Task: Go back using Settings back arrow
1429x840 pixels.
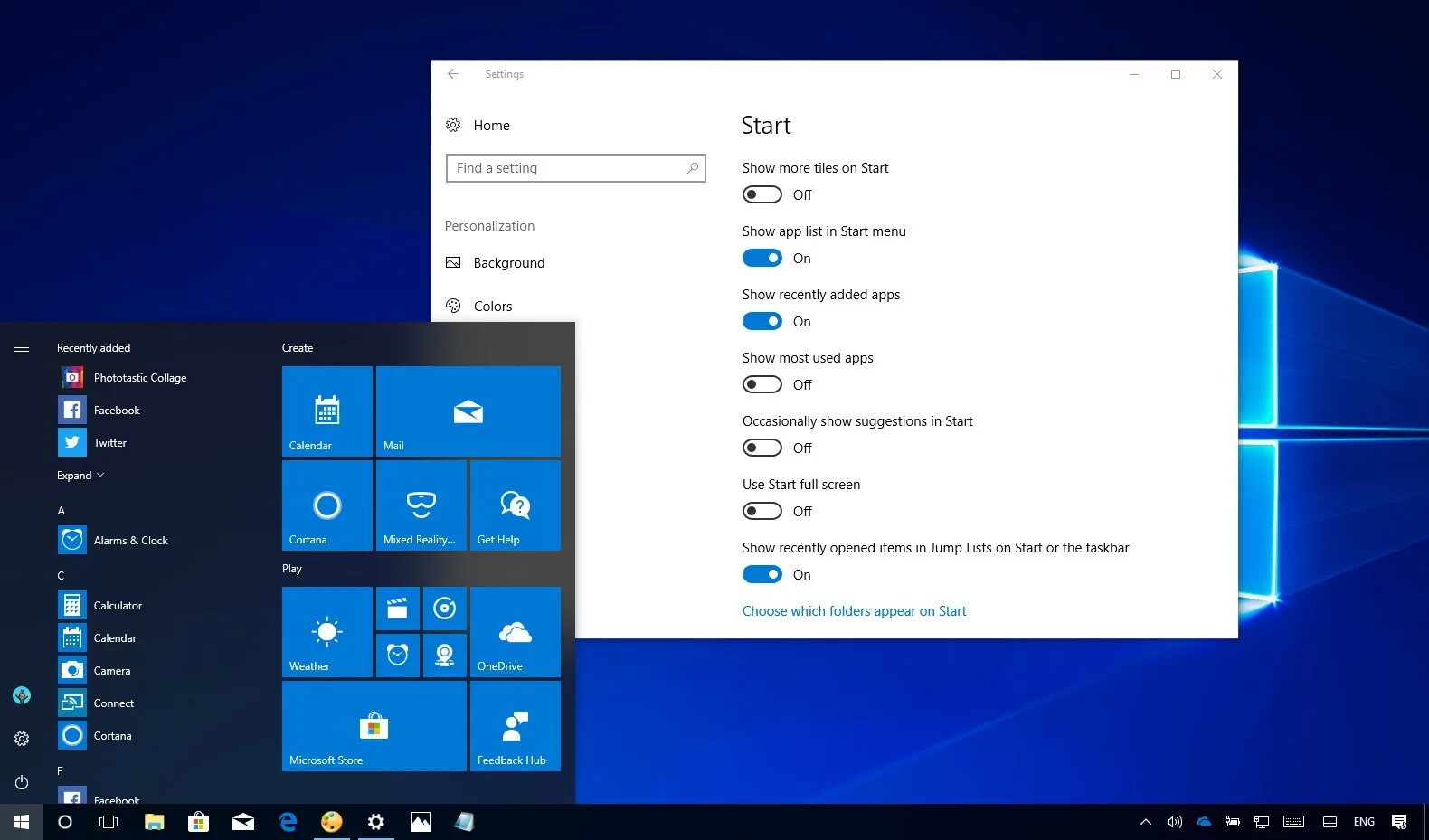Action: 453,74
